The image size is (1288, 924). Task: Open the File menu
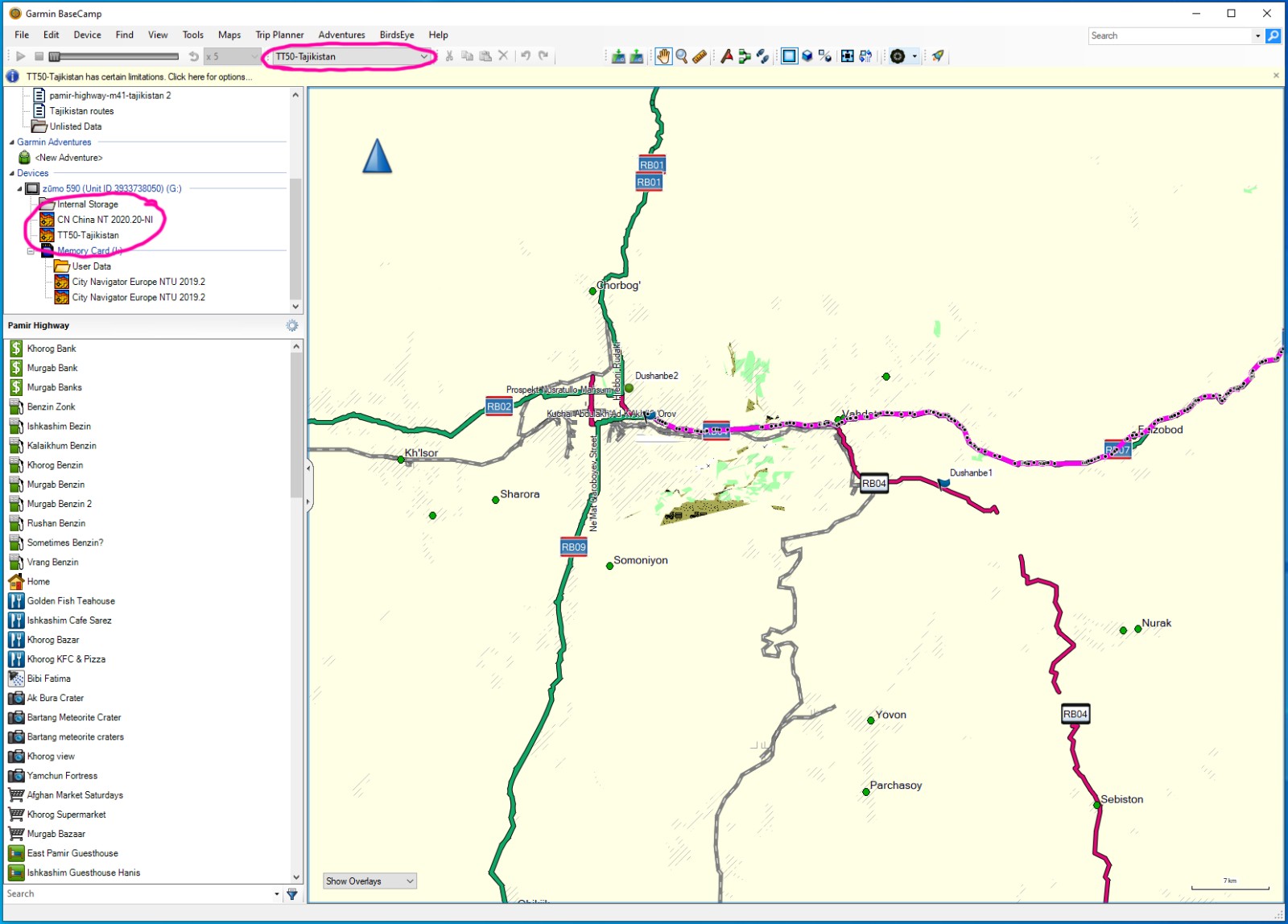coord(22,35)
